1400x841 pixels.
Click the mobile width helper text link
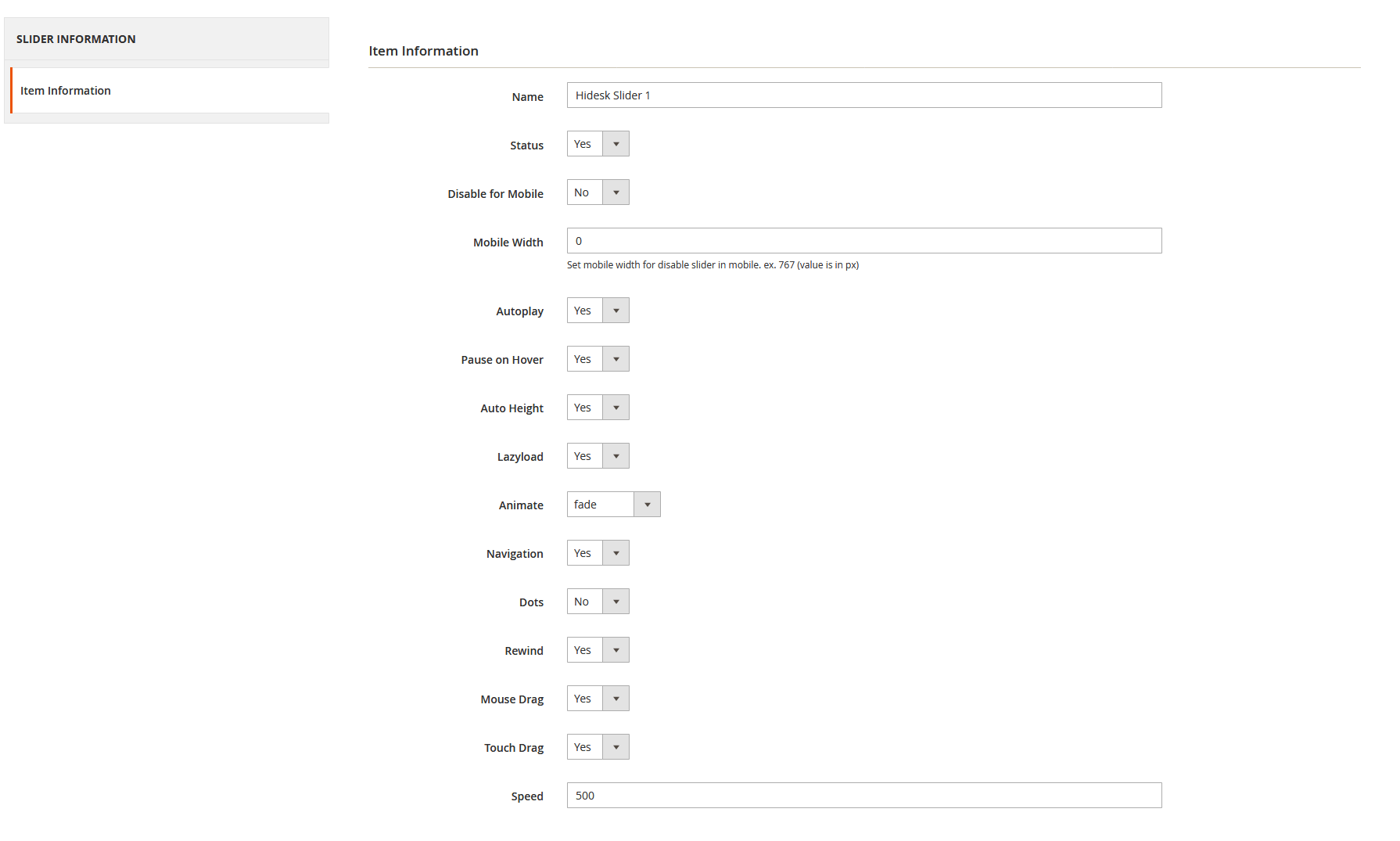[x=713, y=264]
